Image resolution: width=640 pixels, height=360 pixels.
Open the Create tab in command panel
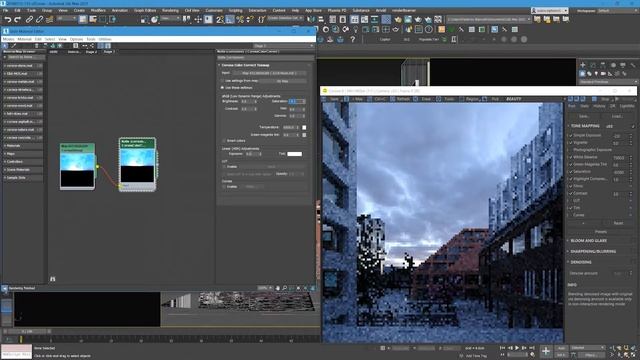tap(582, 65)
